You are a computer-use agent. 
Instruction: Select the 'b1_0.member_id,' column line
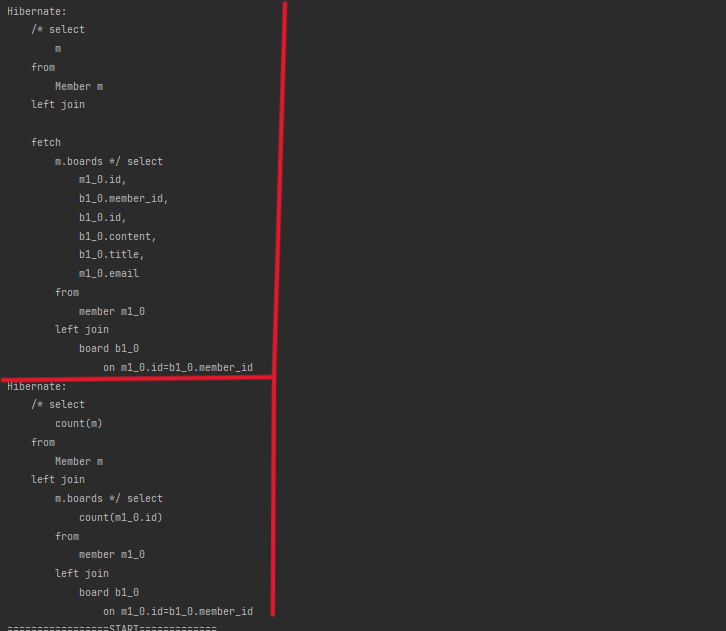[x=124, y=198]
